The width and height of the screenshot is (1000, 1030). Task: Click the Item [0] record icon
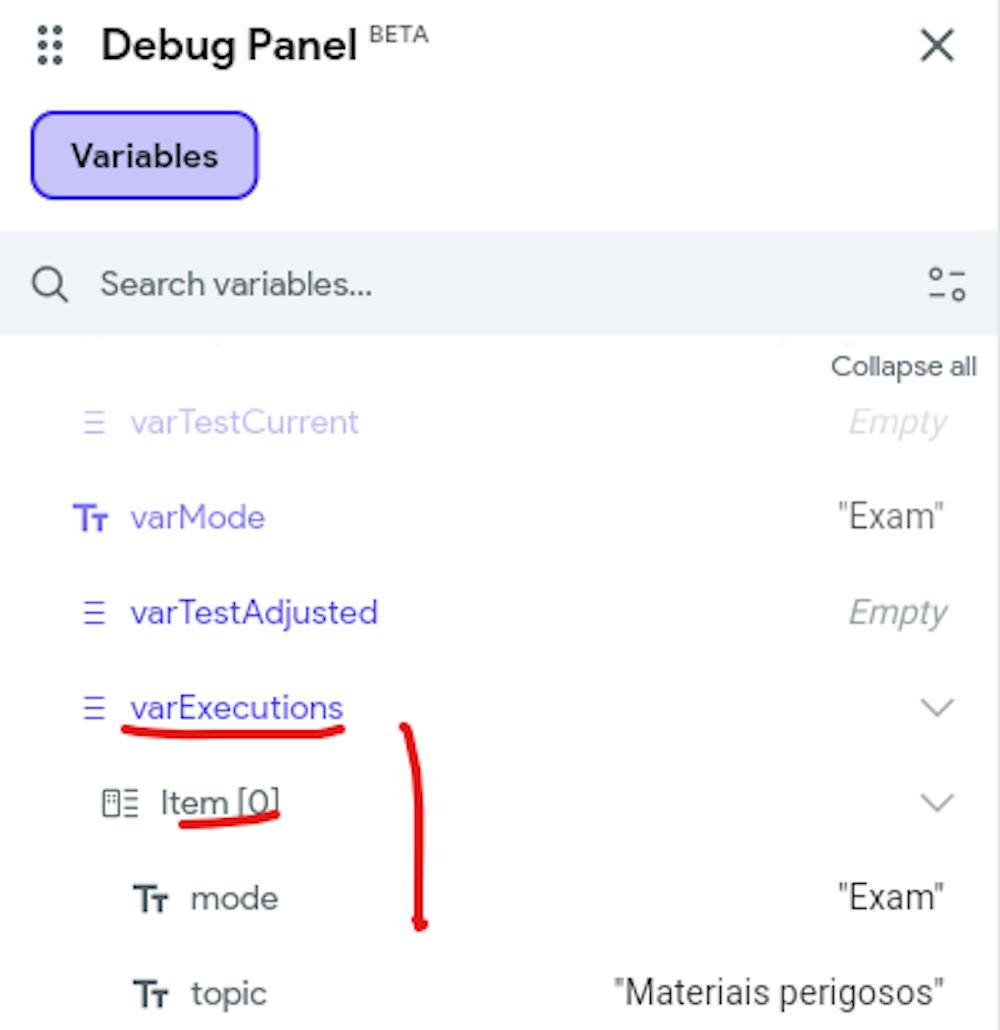pyautogui.click(x=121, y=803)
